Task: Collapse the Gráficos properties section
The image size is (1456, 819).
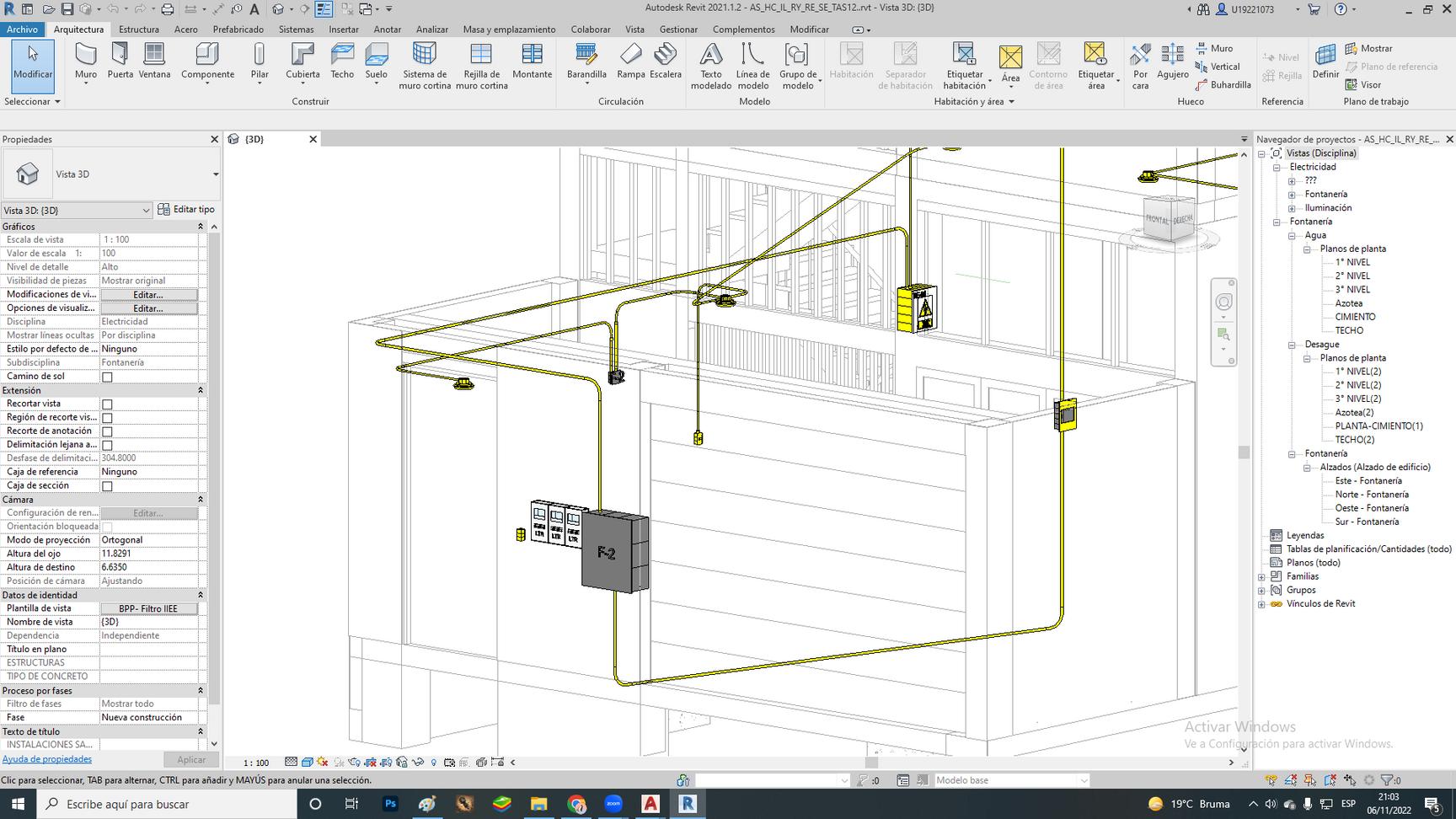Action: [x=201, y=227]
